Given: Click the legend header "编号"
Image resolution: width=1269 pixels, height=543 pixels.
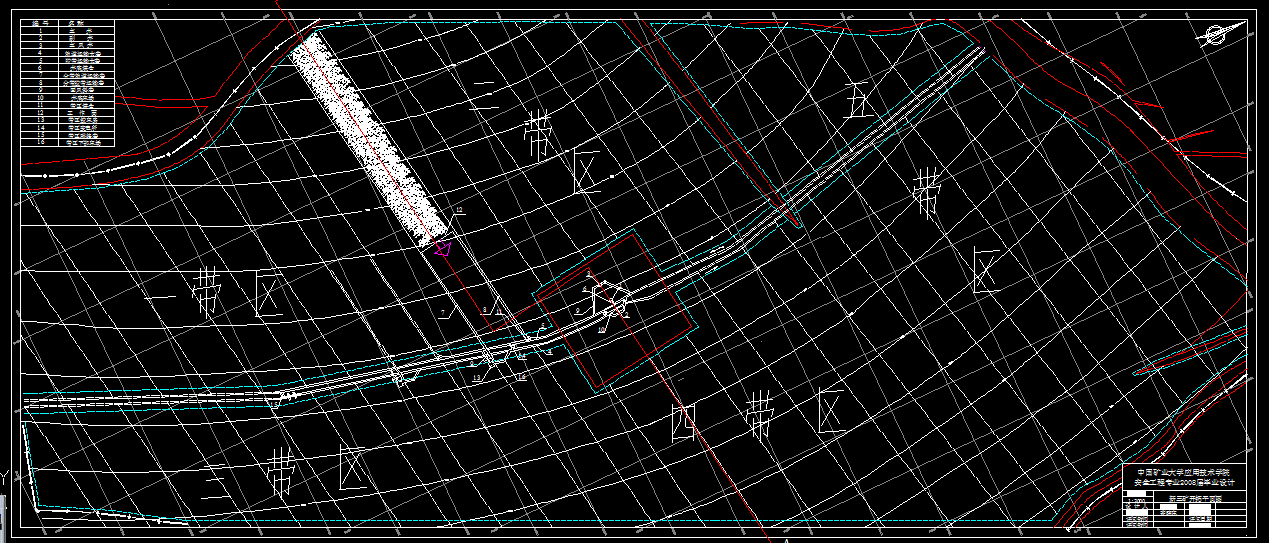Looking at the screenshot, I should pos(40,23).
